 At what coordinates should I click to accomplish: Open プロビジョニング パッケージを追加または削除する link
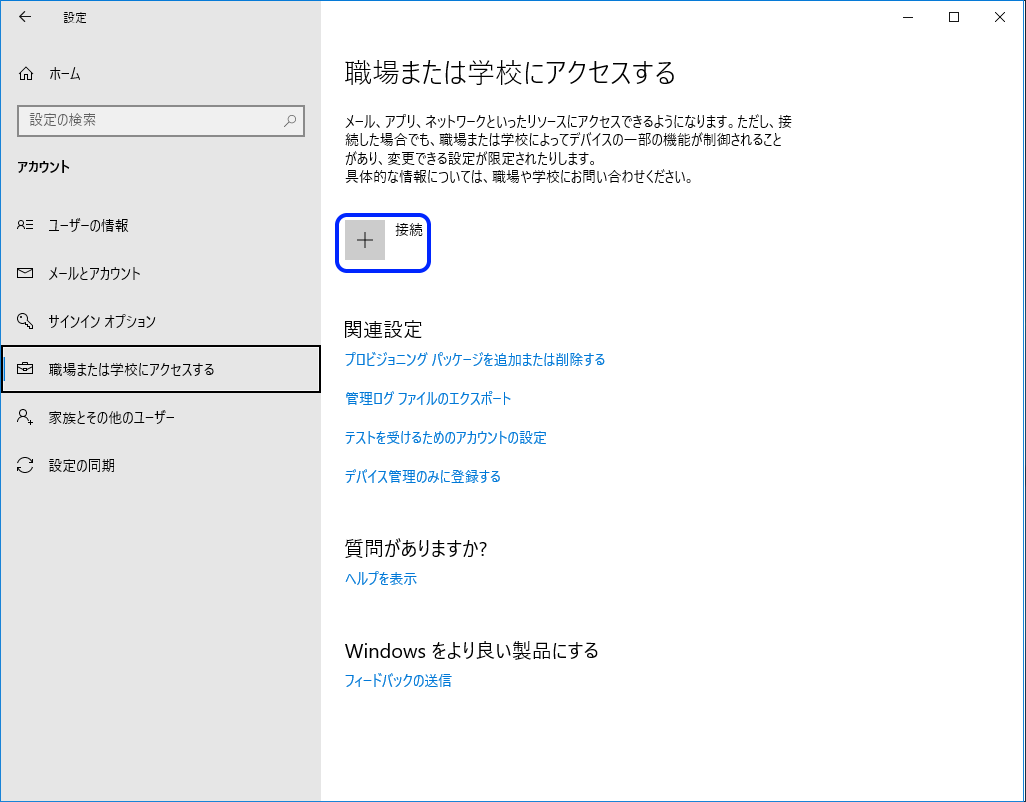click(475, 360)
